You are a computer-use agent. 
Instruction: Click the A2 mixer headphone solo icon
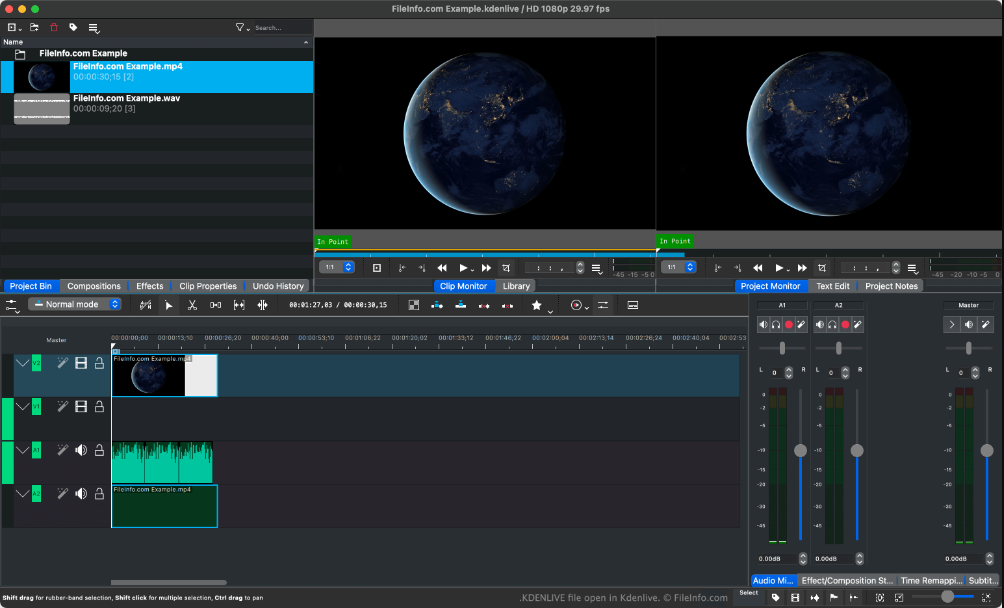(832, 324)
